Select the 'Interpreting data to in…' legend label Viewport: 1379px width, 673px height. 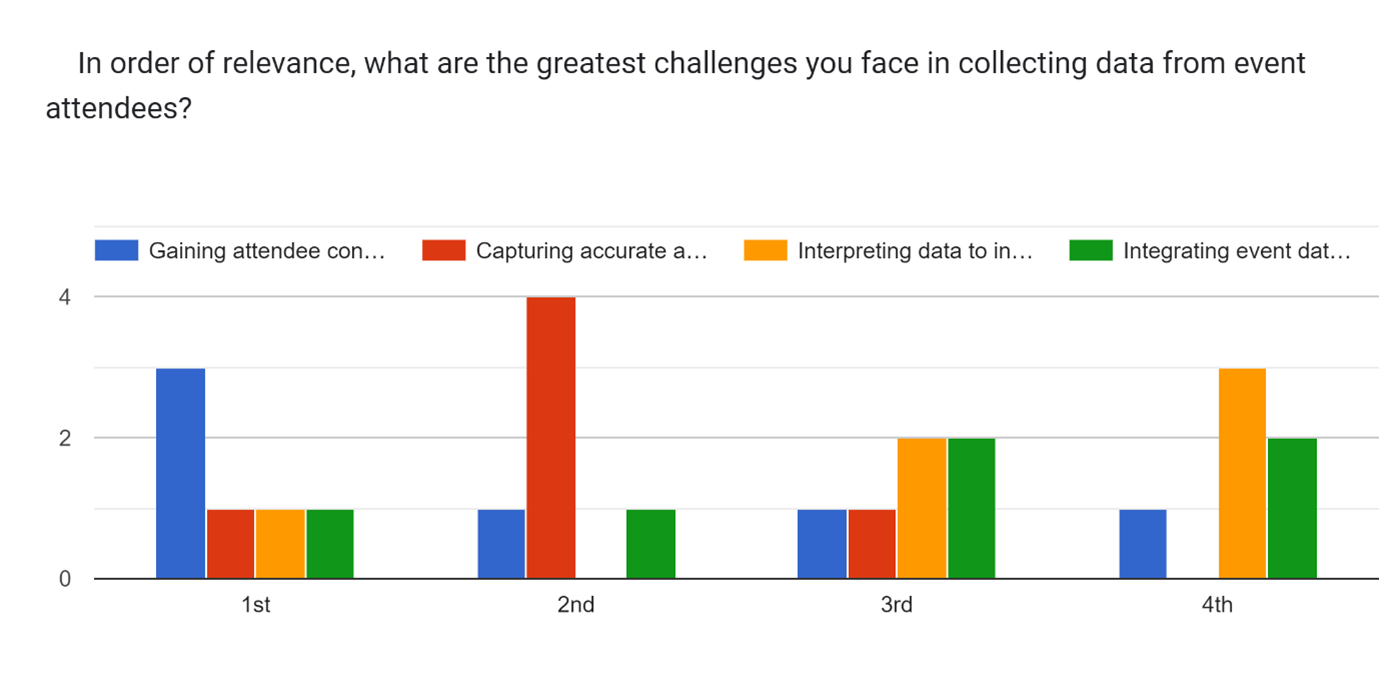pyautogui.click(x=914, y=251)
